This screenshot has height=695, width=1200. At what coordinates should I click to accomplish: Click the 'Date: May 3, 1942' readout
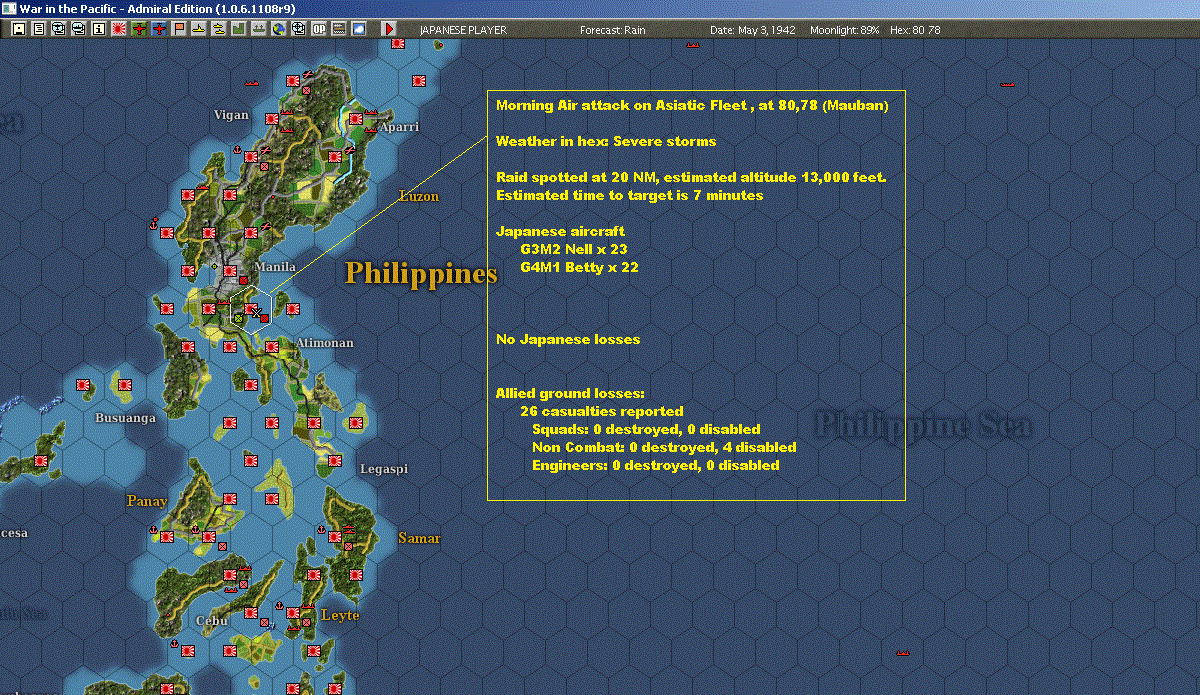point(753,30)
